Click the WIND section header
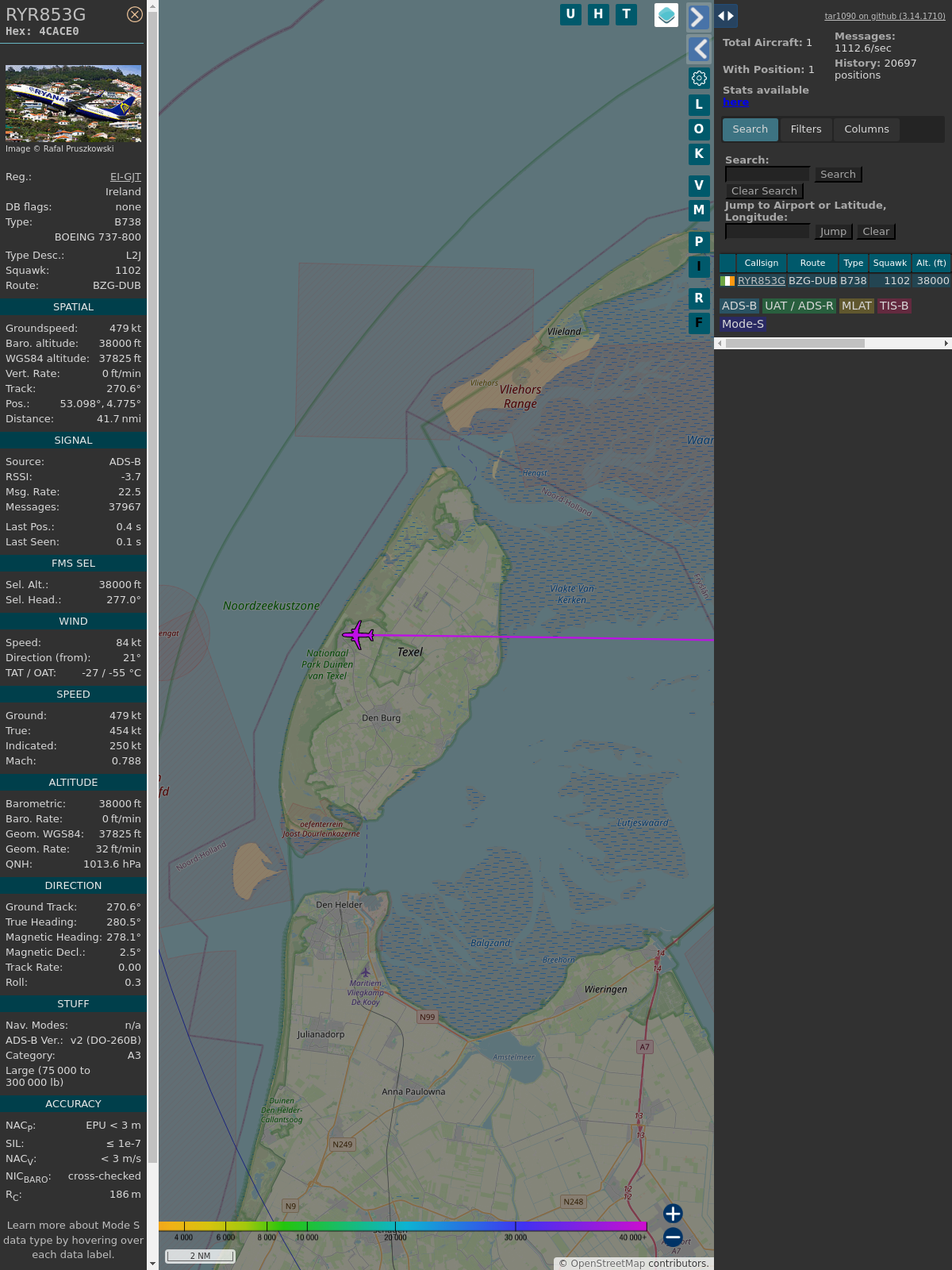The width and height of the screenshot is (952, 1270). click(x=73, y=622)
